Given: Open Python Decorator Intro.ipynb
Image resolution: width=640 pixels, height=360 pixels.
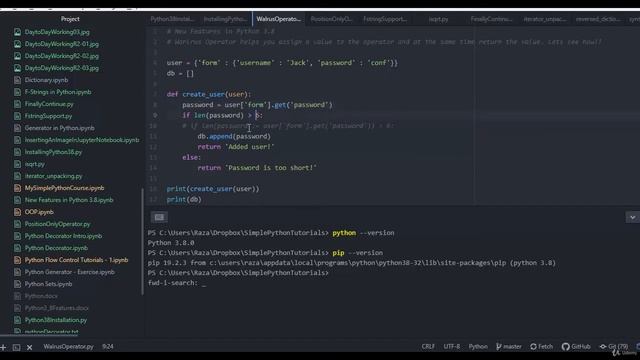Looking at the screenshot, I should (63, 236).
